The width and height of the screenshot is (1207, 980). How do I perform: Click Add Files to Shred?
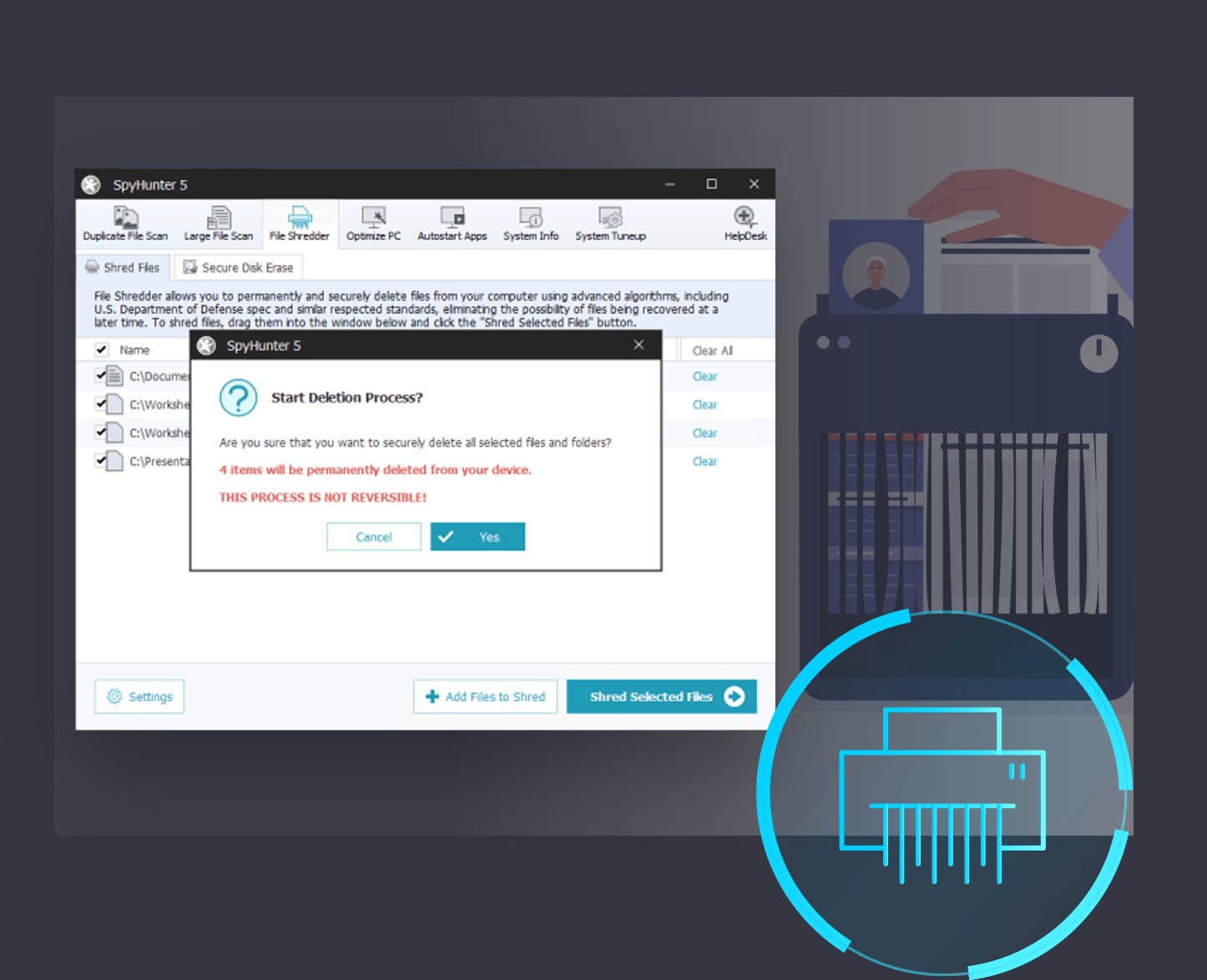485,696
